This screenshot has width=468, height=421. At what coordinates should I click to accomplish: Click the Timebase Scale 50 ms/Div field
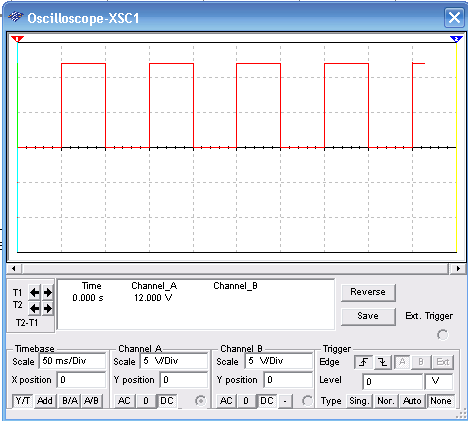(72, 361)
